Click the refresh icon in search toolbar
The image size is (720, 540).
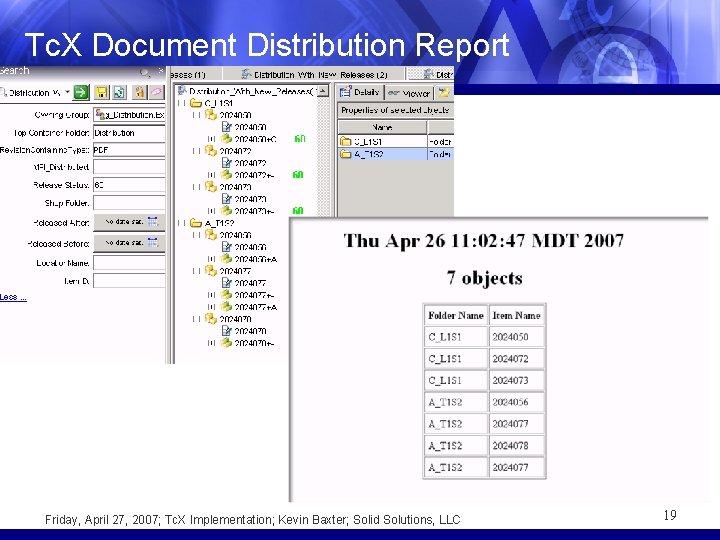click(119, 92)
